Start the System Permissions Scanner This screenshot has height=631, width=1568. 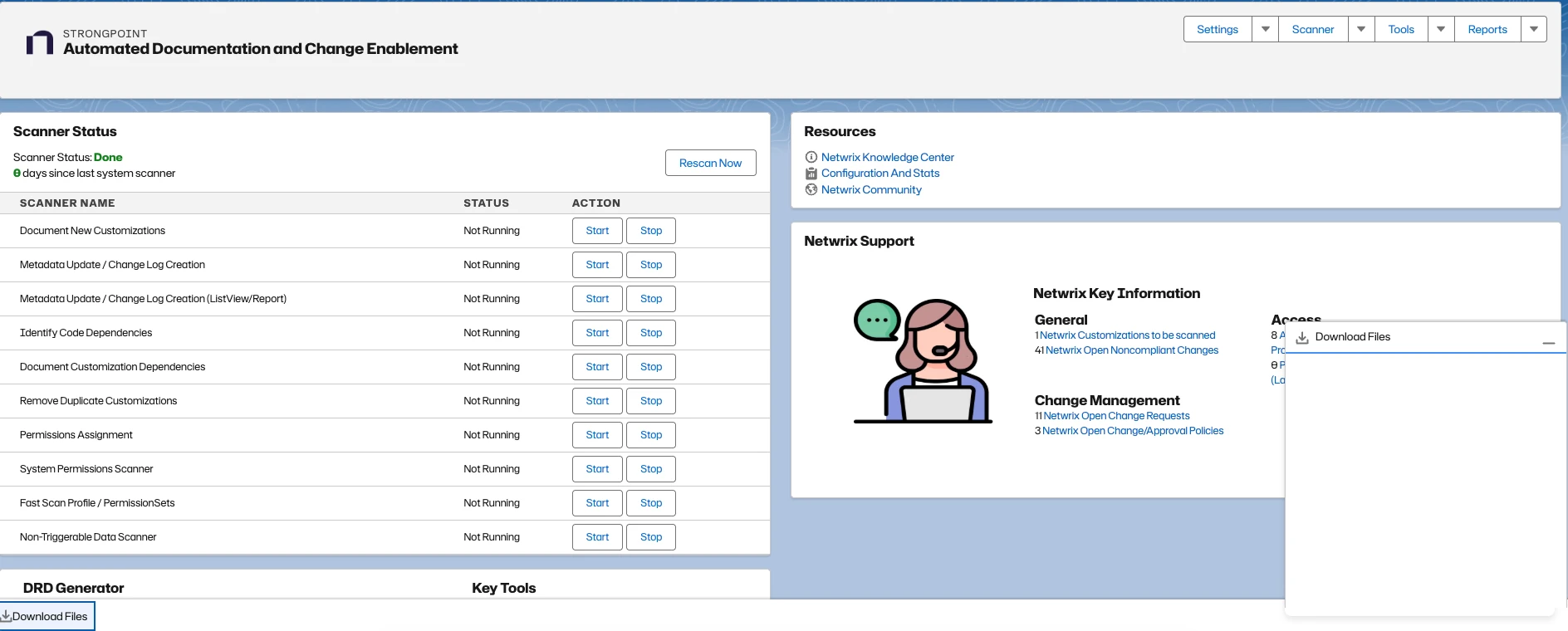click(x=597, y=469)
